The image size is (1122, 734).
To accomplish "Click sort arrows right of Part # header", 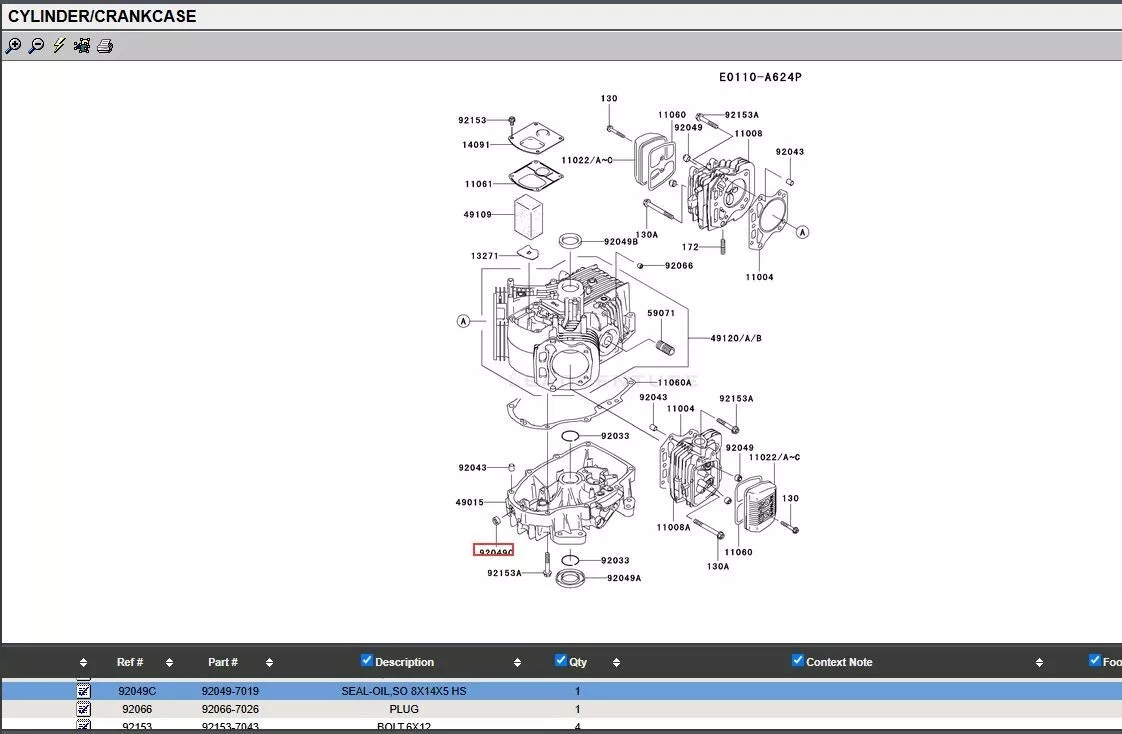I will pyautogui.click(x=269, y=662).
